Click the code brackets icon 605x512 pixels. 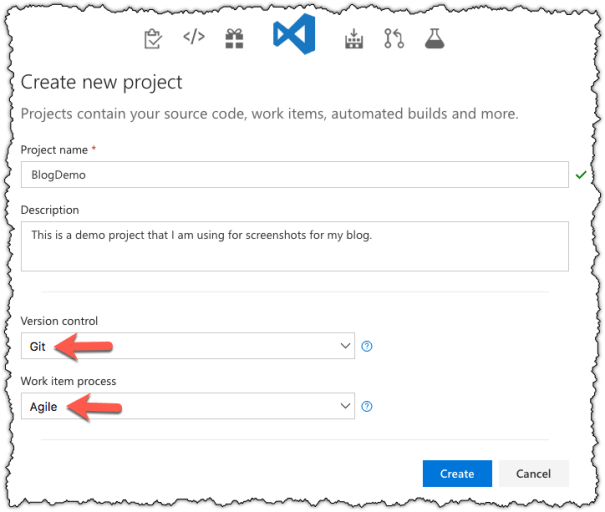194,38
